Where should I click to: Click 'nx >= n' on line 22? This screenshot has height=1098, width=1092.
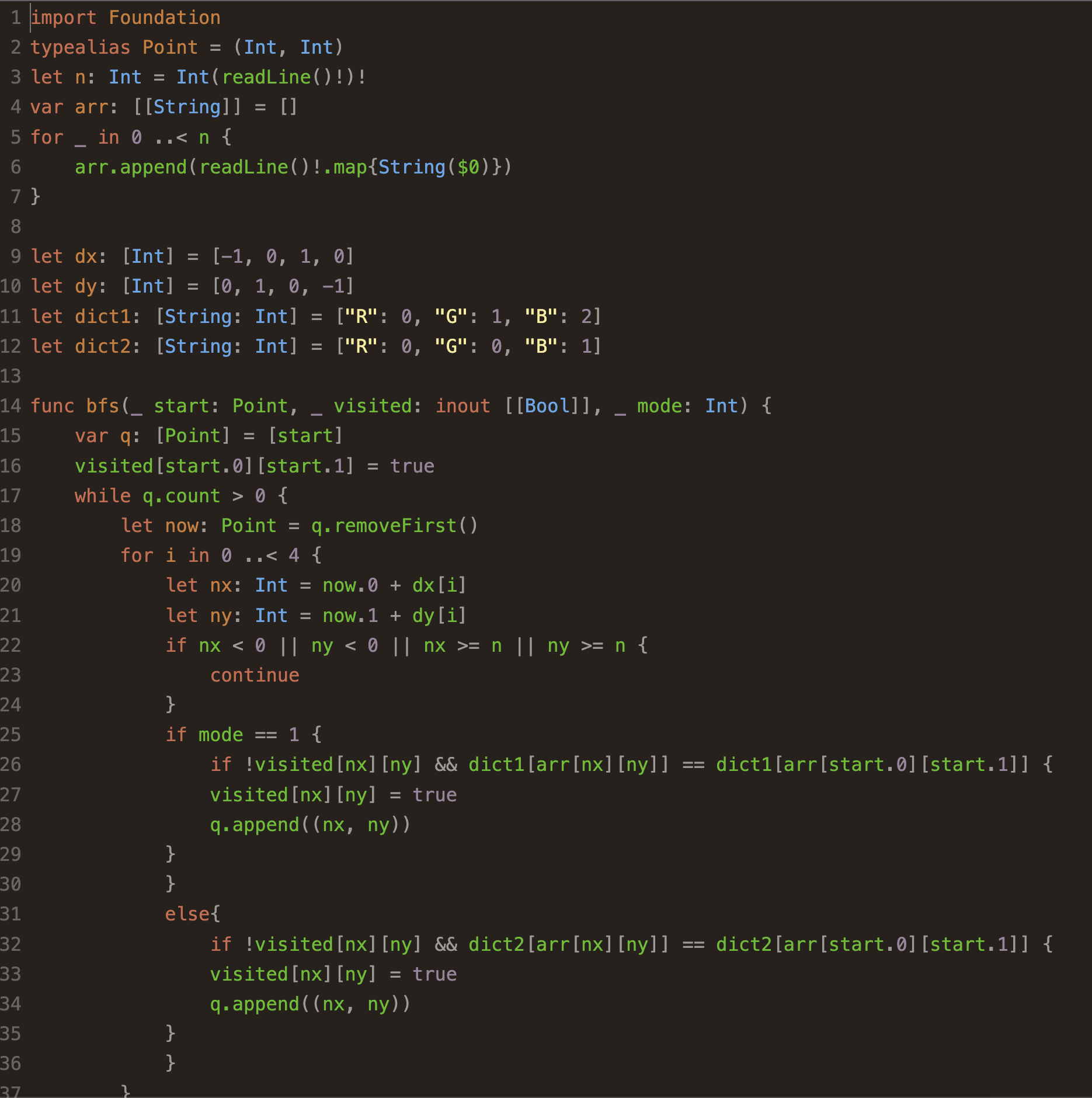point(462,645)
